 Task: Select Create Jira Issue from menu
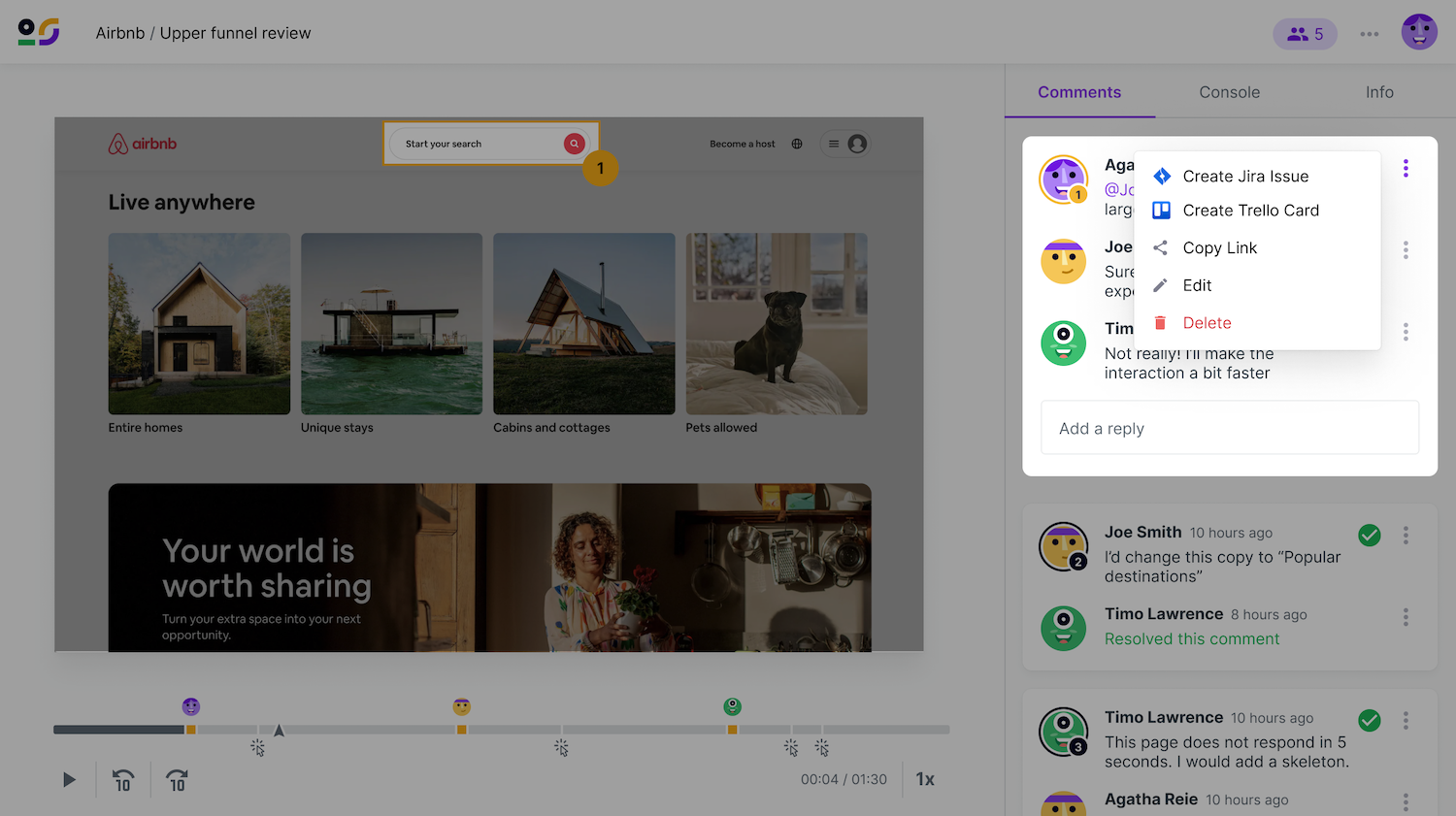(1245, 177)
